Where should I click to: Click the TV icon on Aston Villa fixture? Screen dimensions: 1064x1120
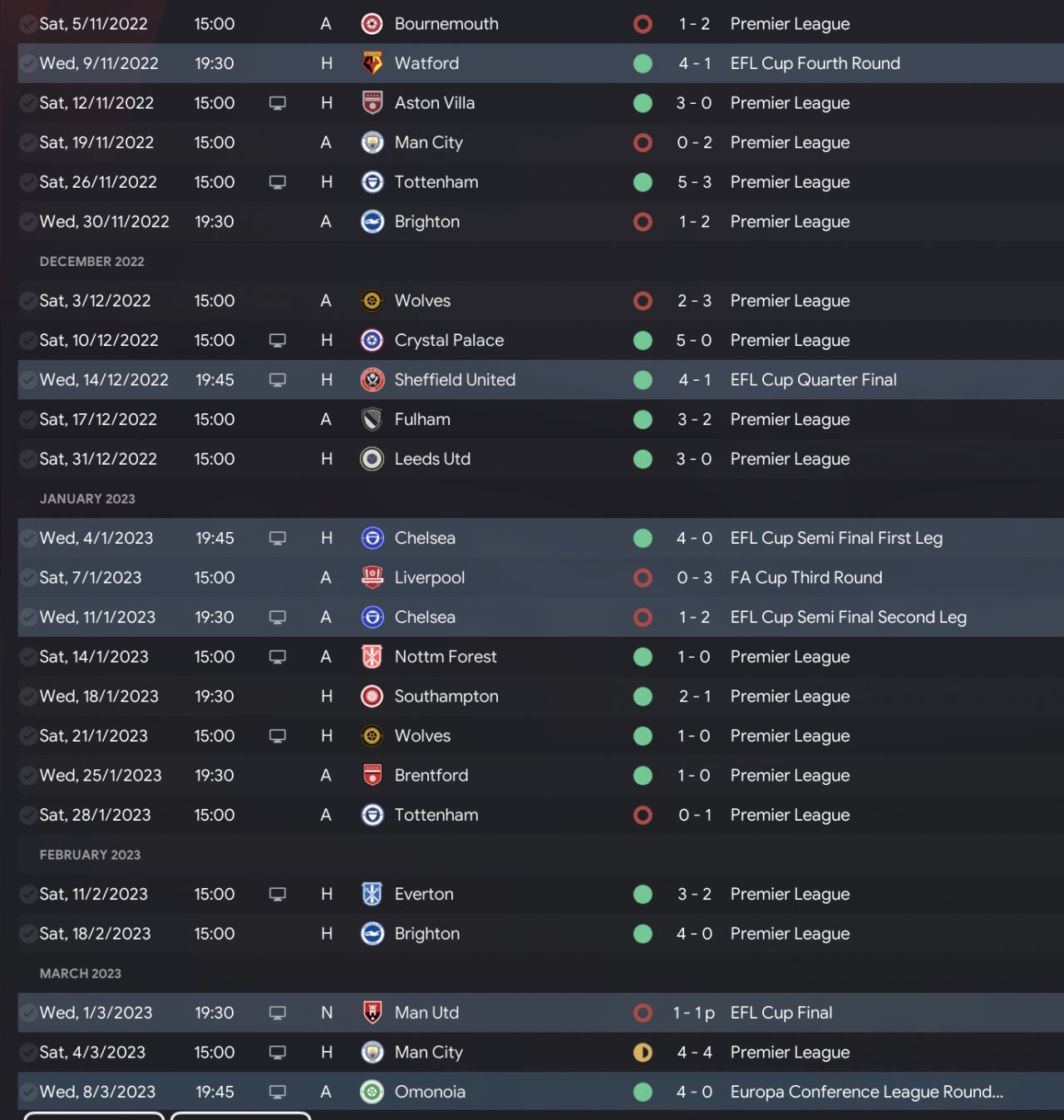click(x=278, y=103)
